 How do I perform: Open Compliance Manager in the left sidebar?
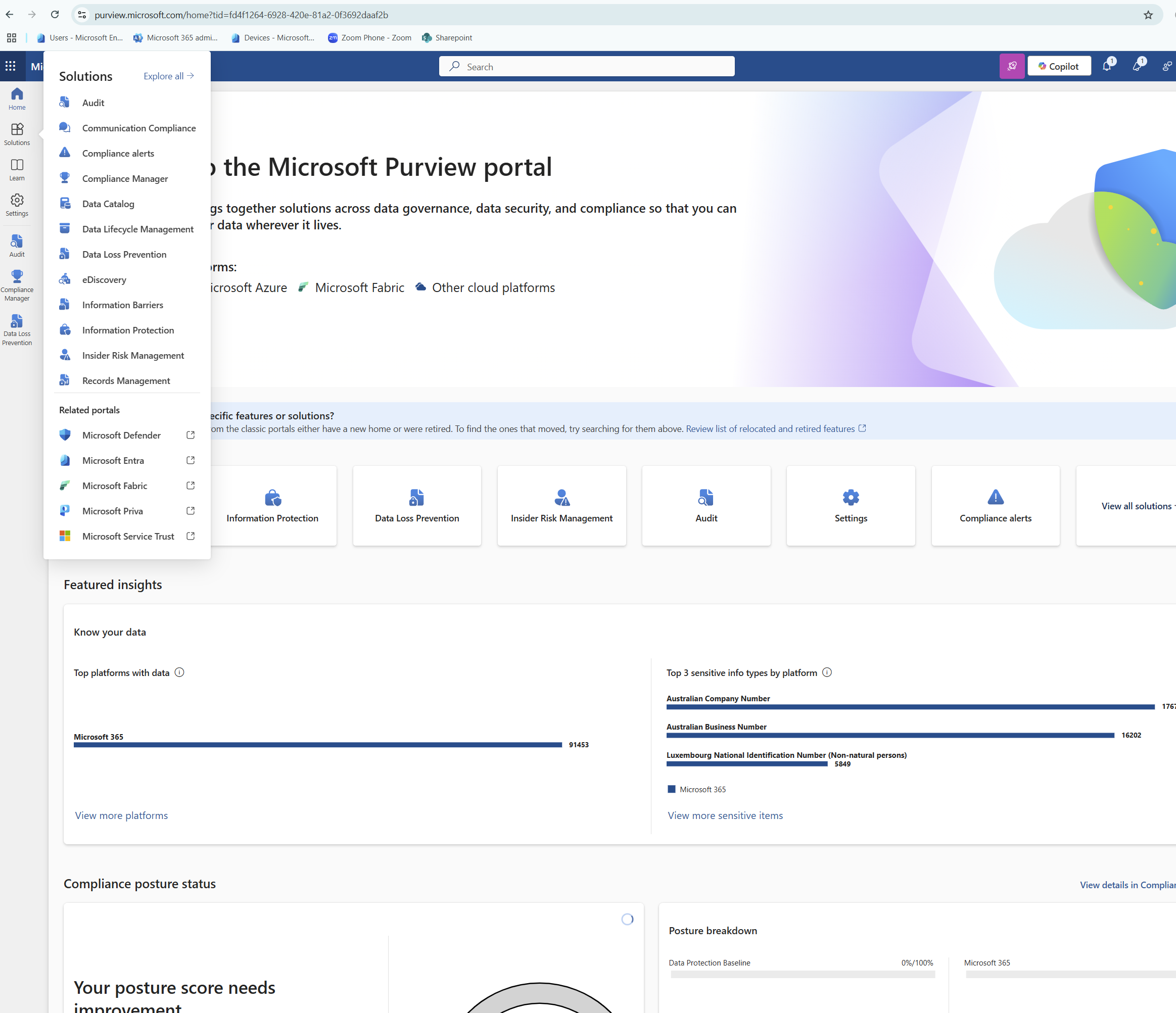[x=17, y=285]
